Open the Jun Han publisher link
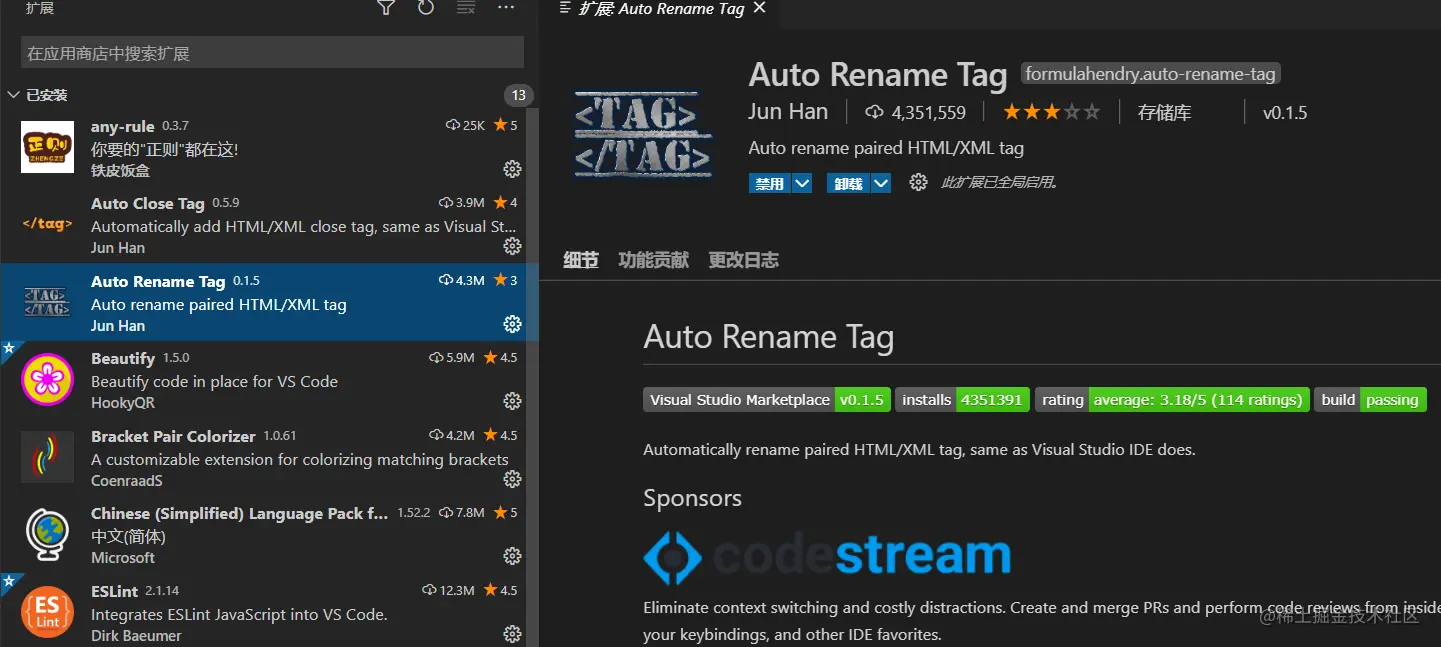 point(788,112)
